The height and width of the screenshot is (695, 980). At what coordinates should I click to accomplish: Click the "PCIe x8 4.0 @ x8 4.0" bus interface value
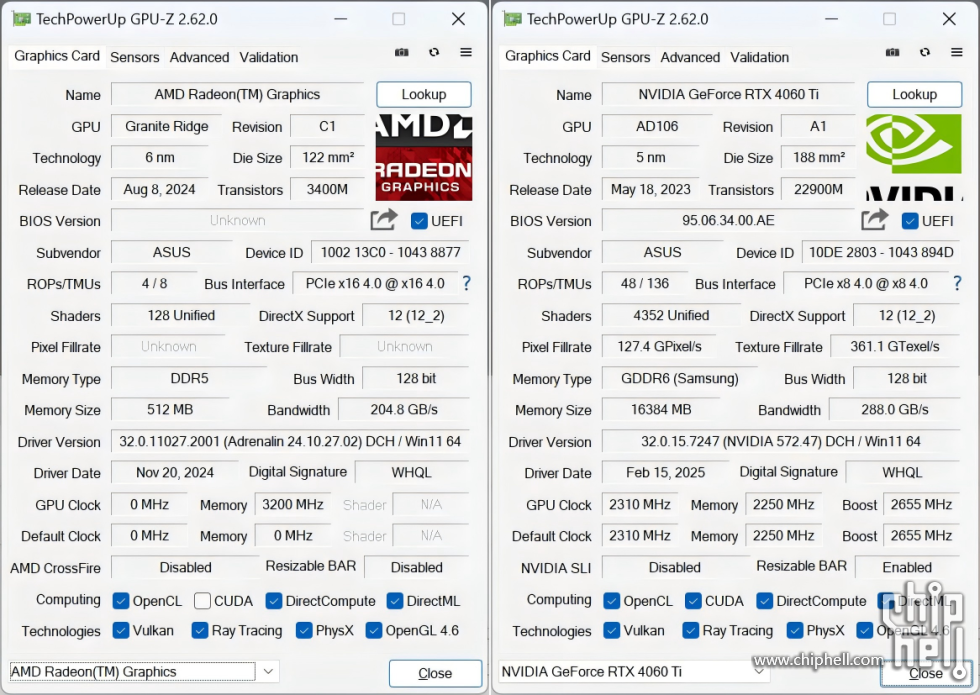(866, 284)
